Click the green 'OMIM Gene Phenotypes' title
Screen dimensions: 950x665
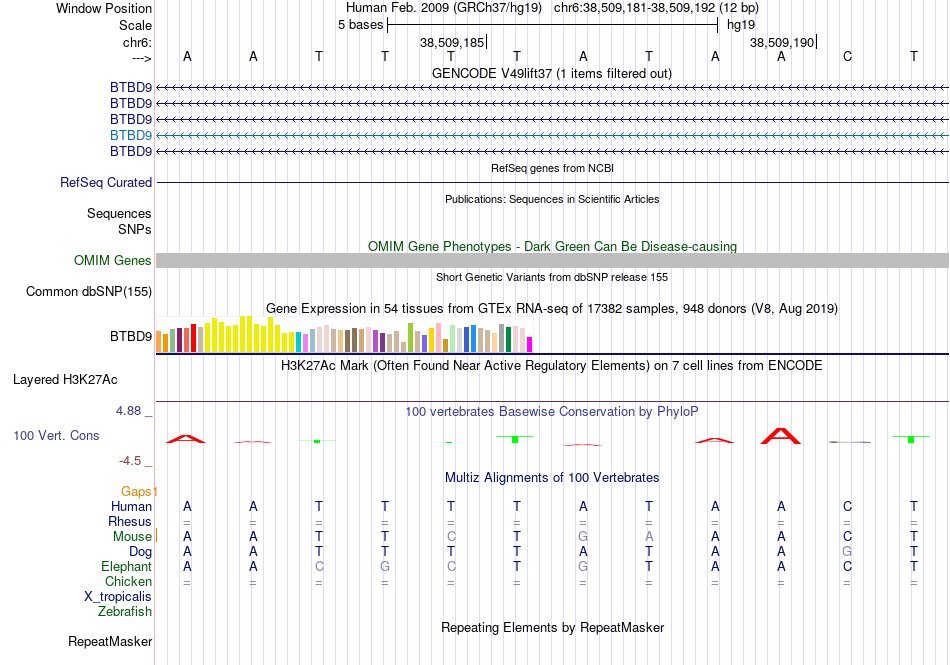552,246
